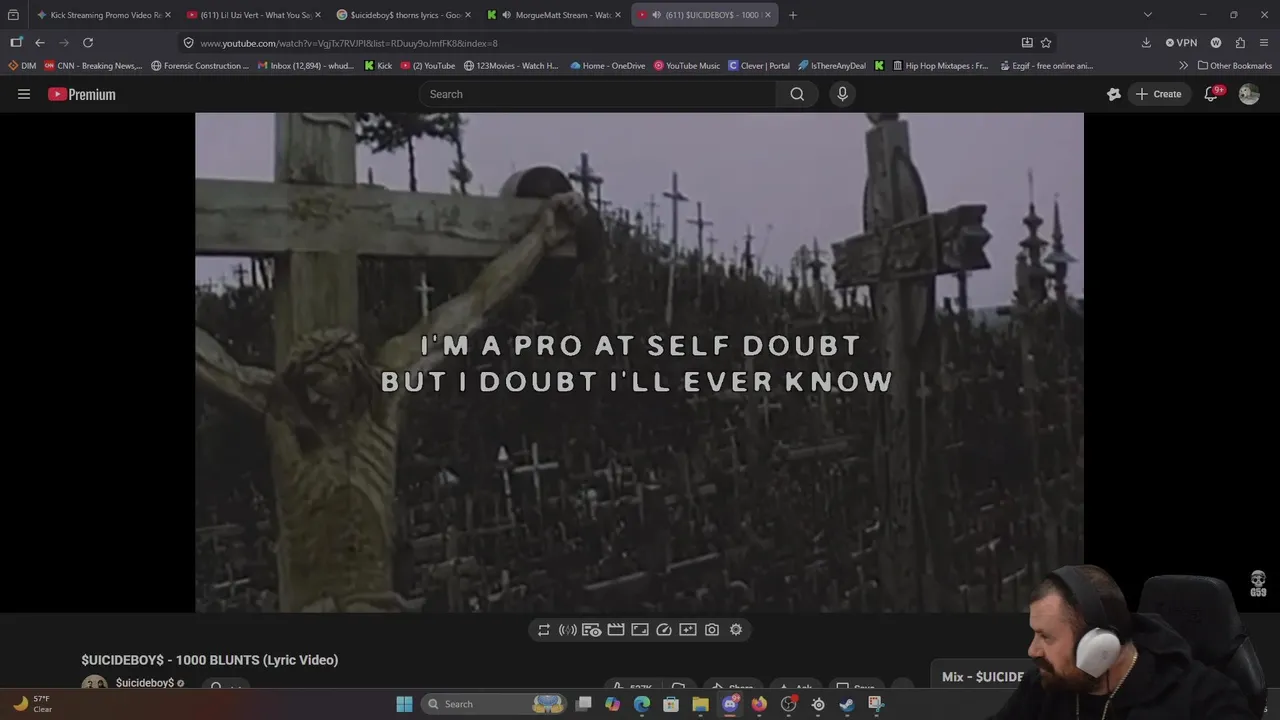
Task: Toggle cinema mode clapperboard icon
Action: coord(616,630)
